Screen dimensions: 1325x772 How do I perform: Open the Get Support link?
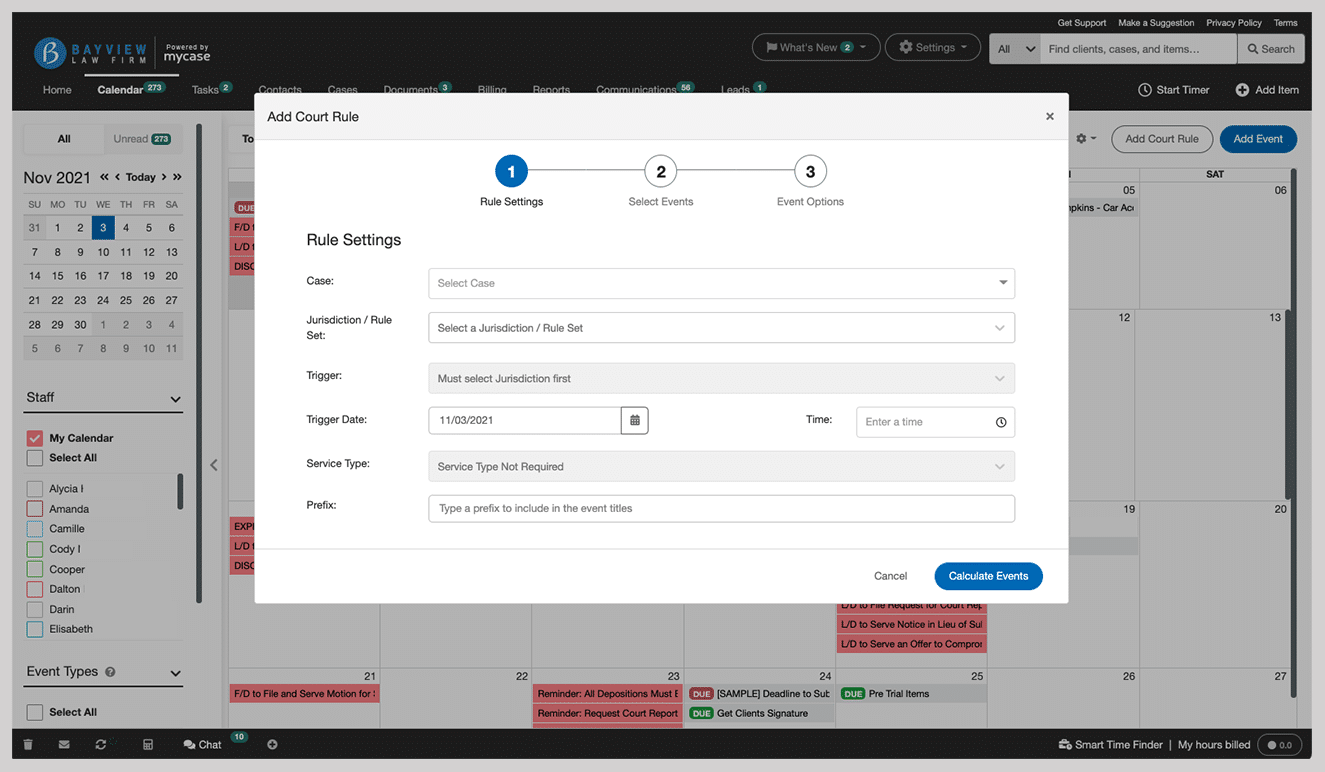(1081, 22)
